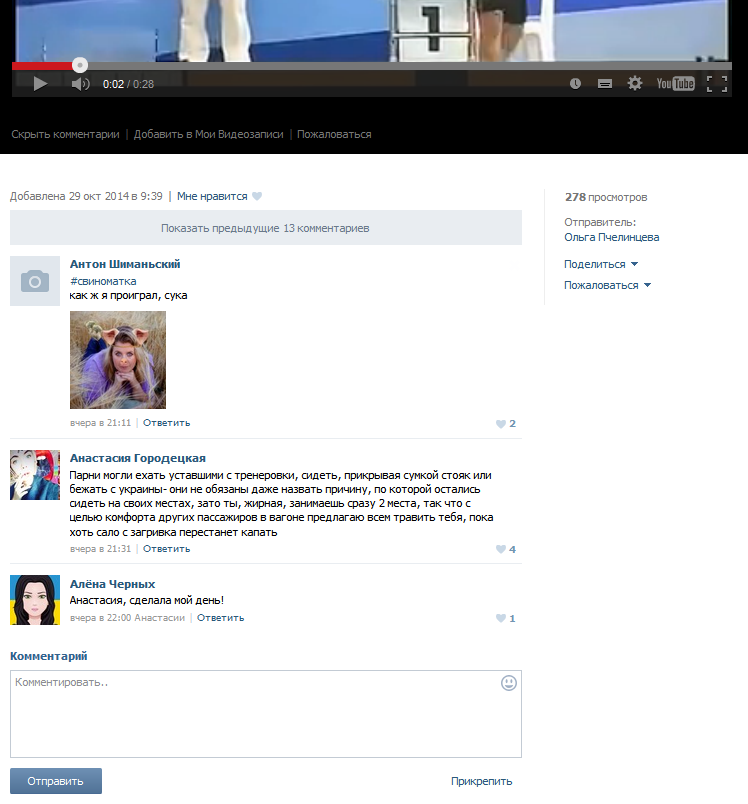Click the вчера в 21:31 timestamp
The width and height of the screenshot is (748, 804).
(x=100, y=549)
